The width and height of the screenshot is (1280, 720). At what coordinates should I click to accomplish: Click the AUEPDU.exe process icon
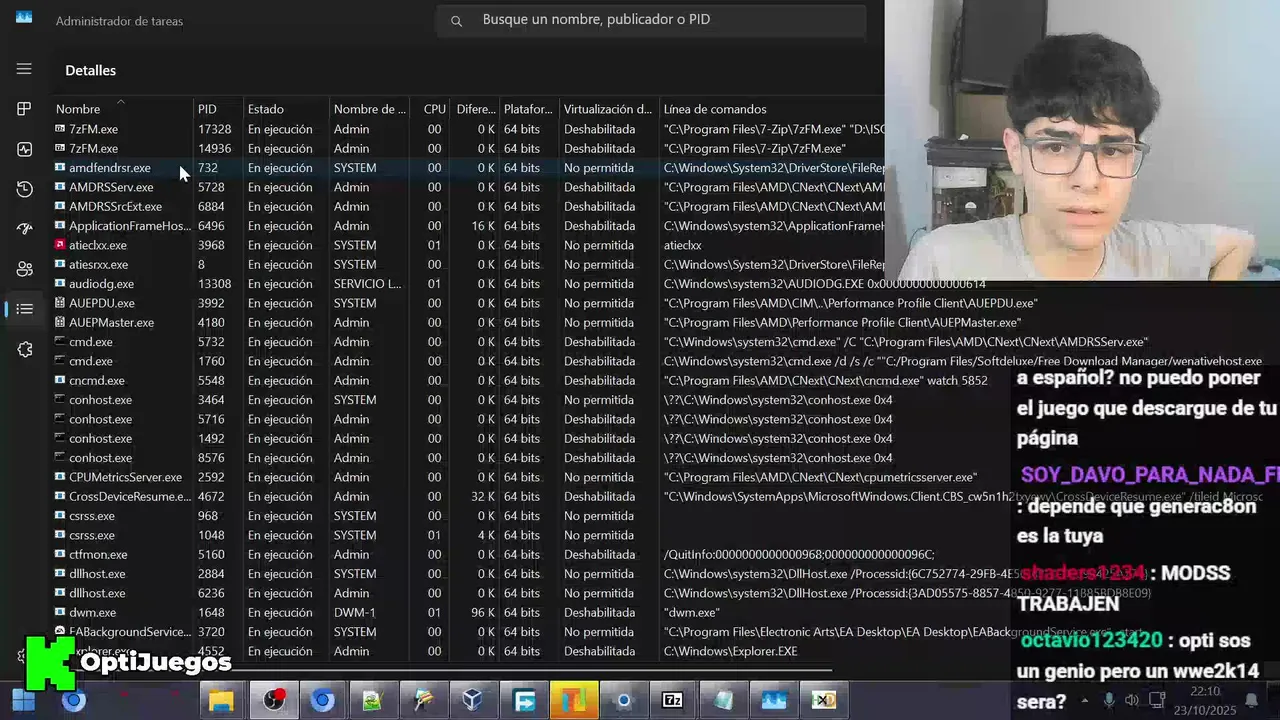[x=60, y=303]
